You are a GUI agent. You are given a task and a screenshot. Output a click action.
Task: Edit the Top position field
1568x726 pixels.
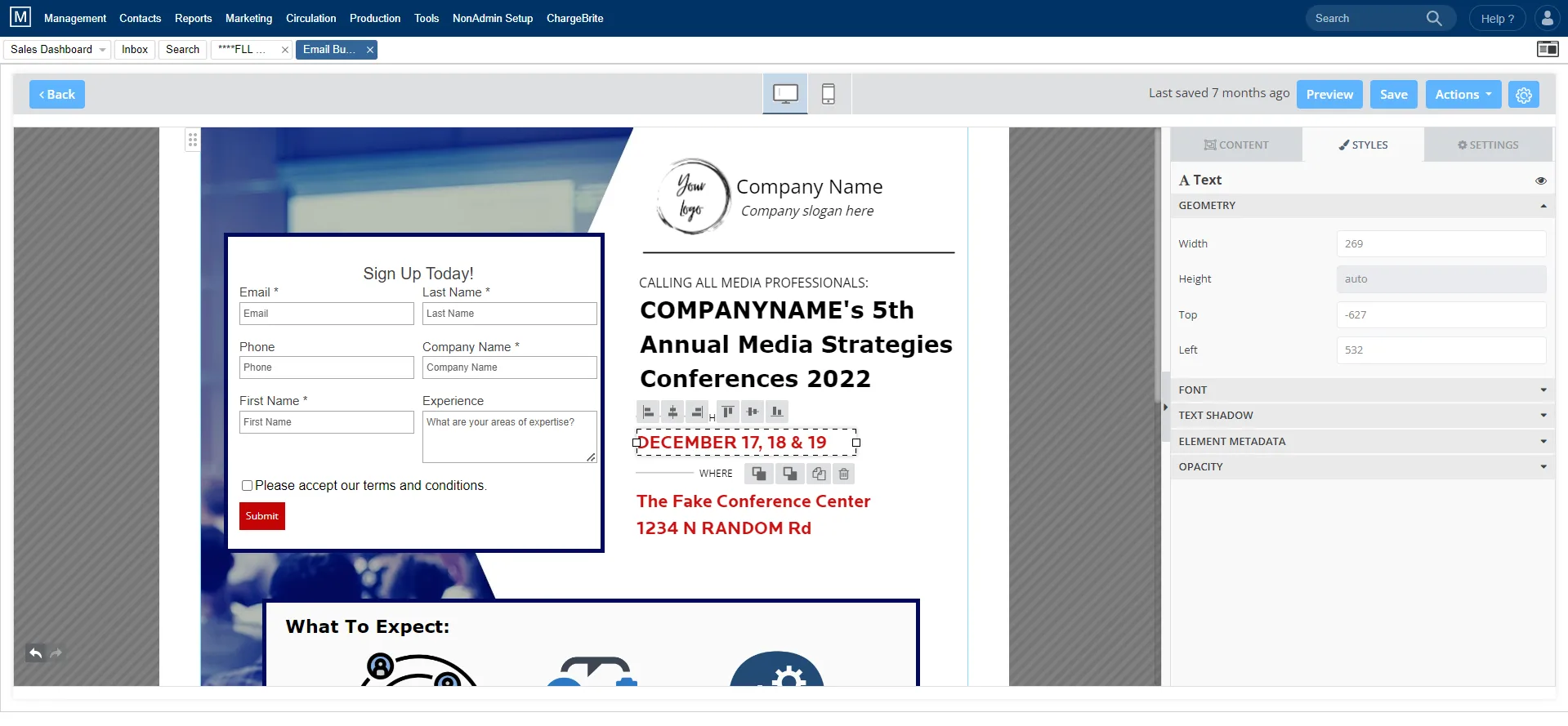(1441, 315)
